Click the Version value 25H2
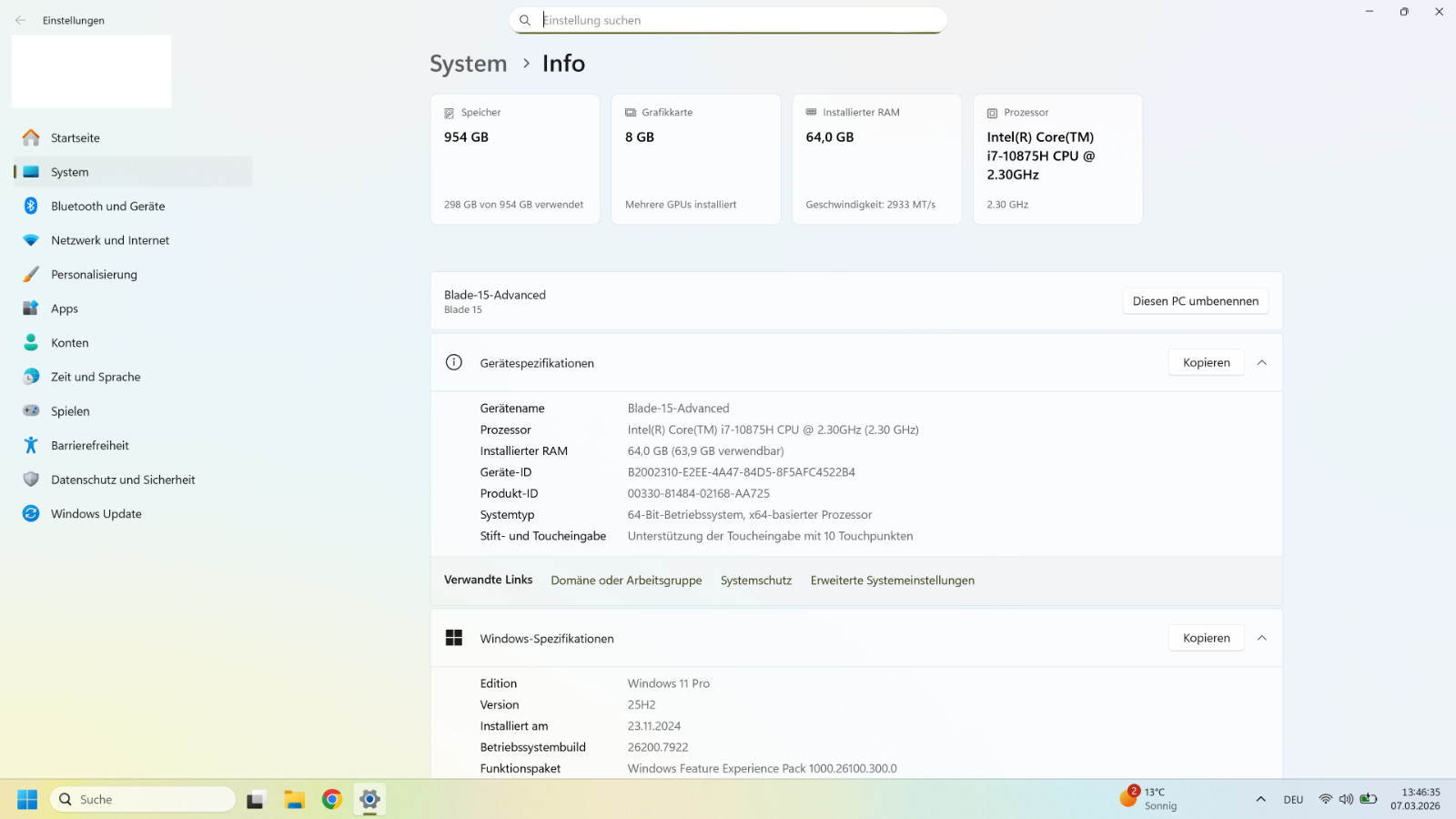The height and width of the screenshot is (819, 1456). tap(642, 704)
